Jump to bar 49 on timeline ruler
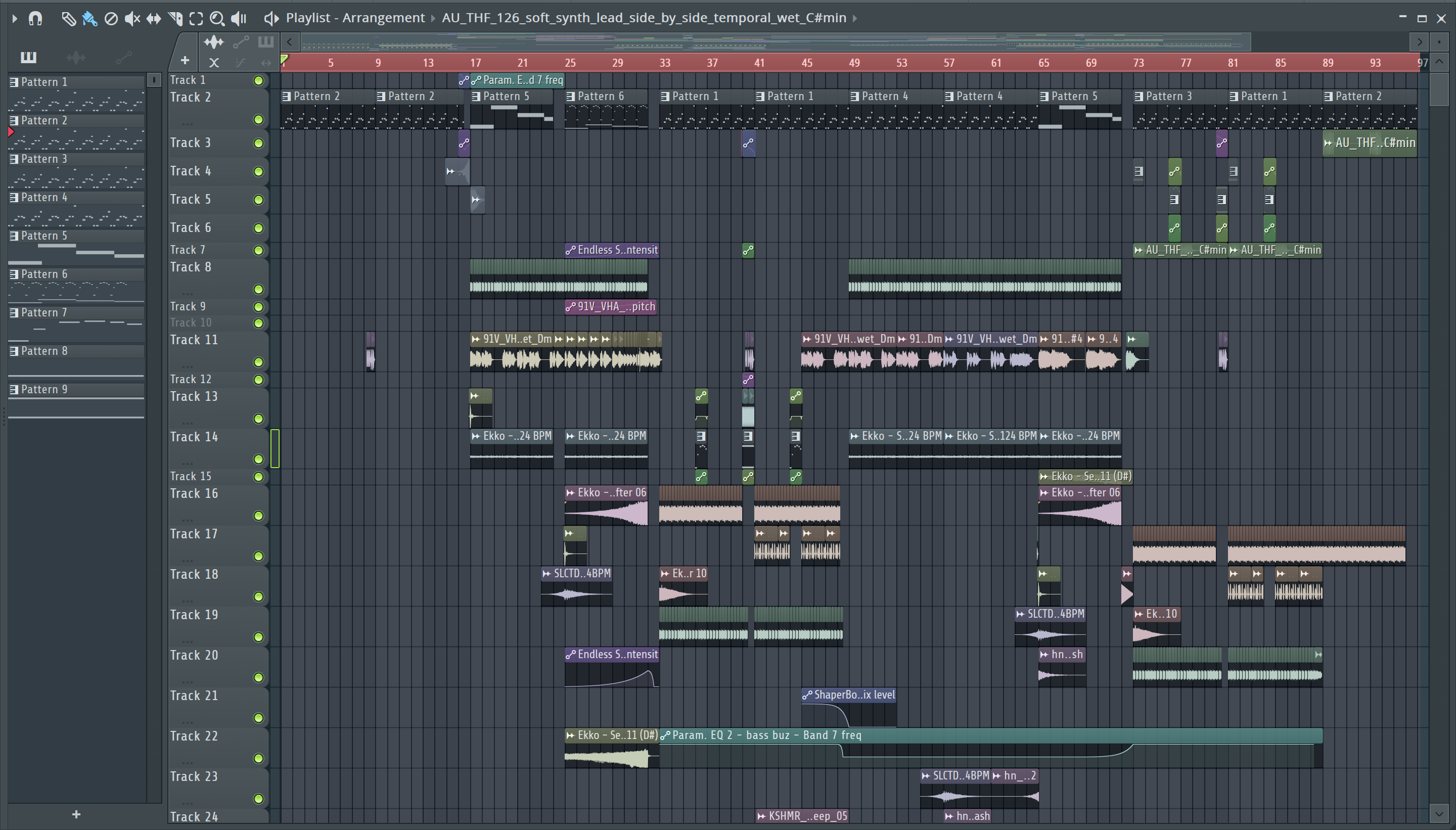Screen dimensions: 1456x830 (x=854, y=63)
